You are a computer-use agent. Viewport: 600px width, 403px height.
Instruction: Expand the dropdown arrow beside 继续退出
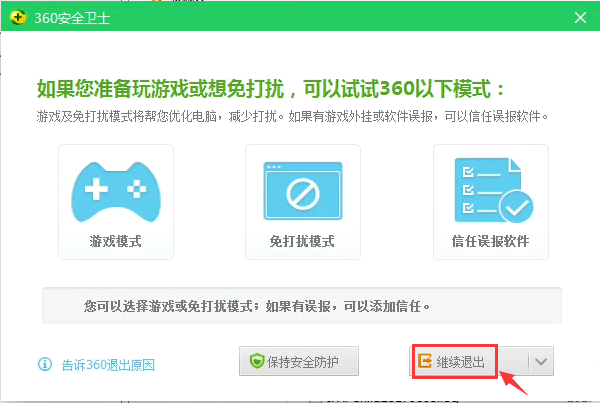[x=541, y=361]
